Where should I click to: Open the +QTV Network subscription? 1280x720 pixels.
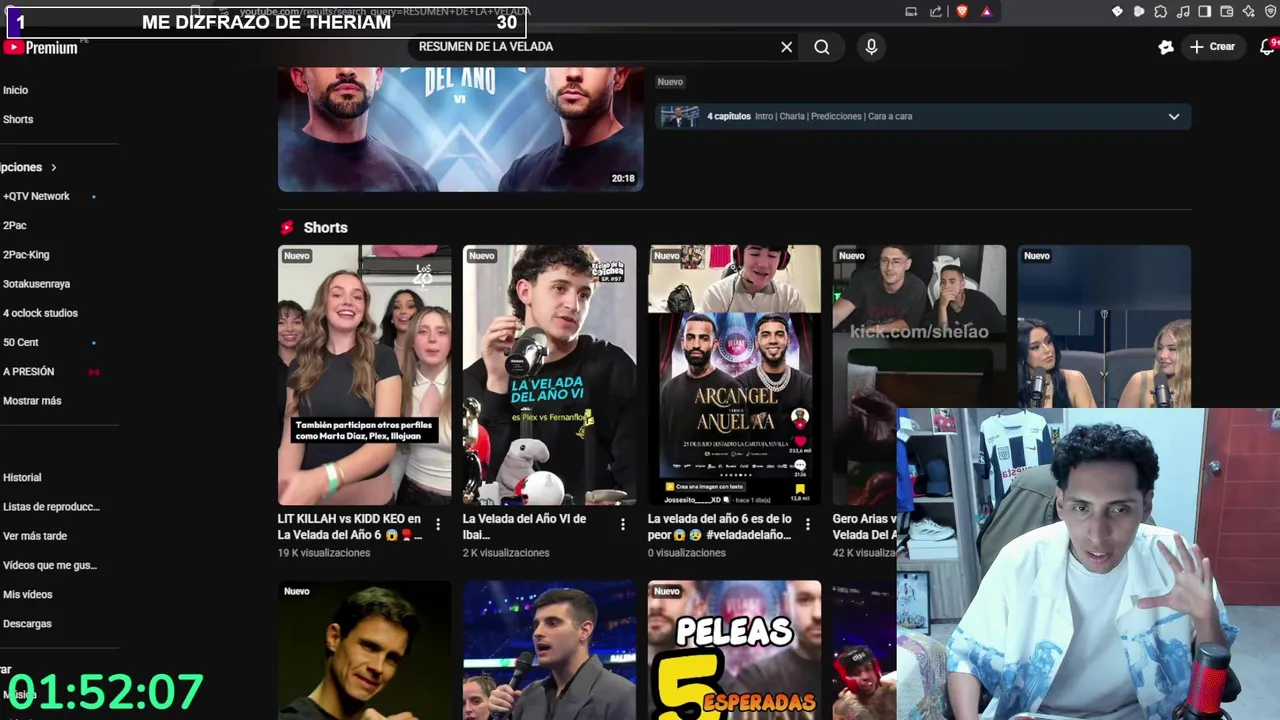point(36,196)
